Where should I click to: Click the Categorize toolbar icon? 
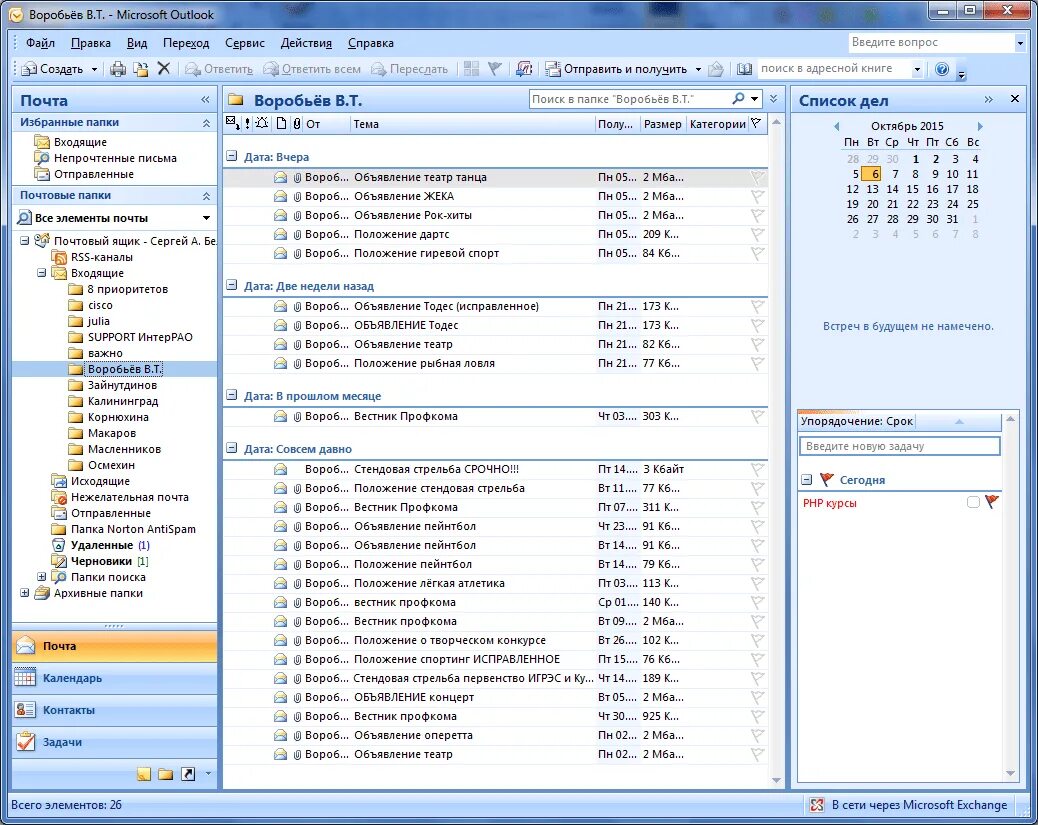pyautogui.click(x=471, y=69)
